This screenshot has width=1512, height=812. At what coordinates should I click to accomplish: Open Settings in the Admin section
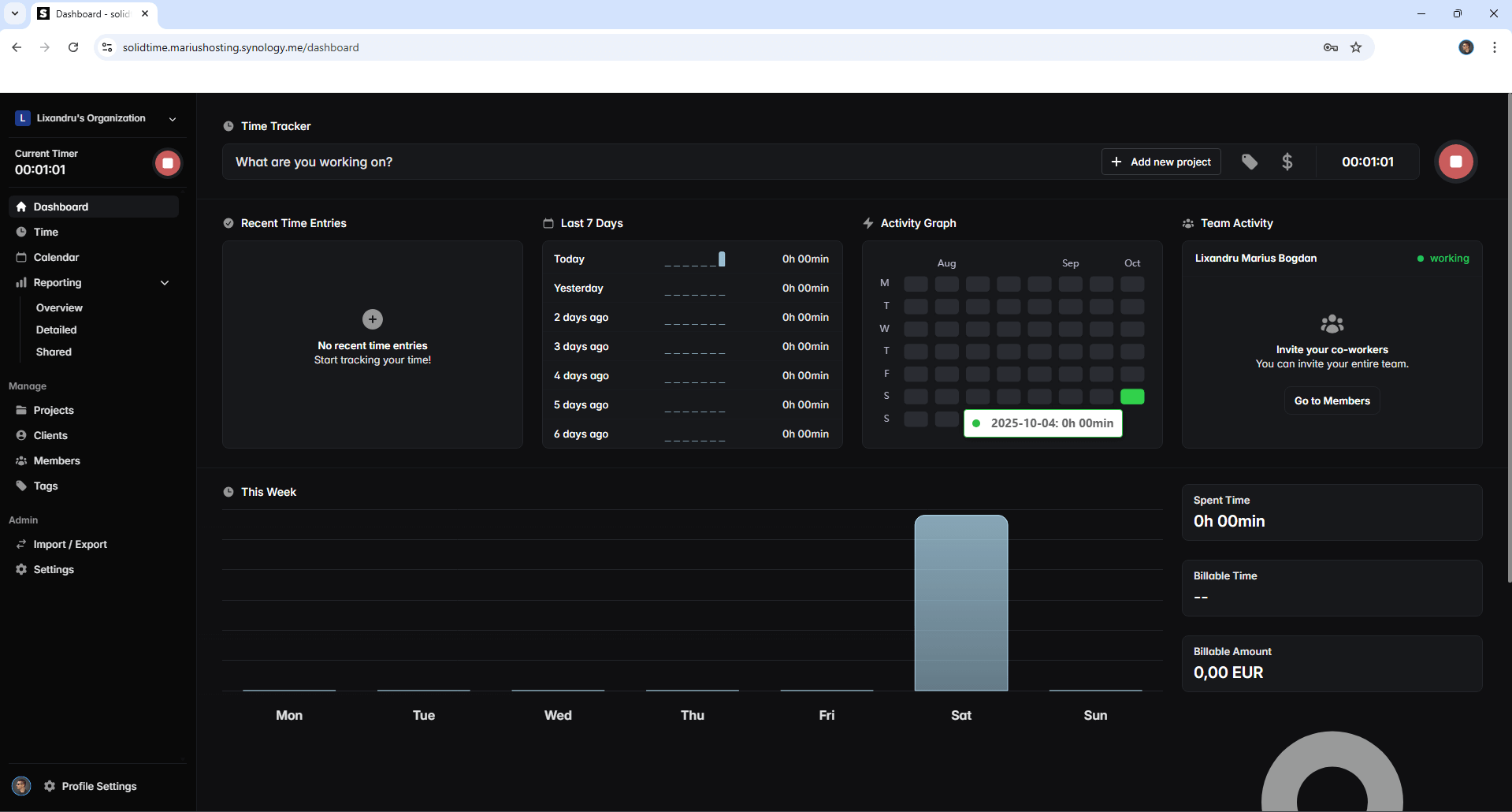pos(54,569)
